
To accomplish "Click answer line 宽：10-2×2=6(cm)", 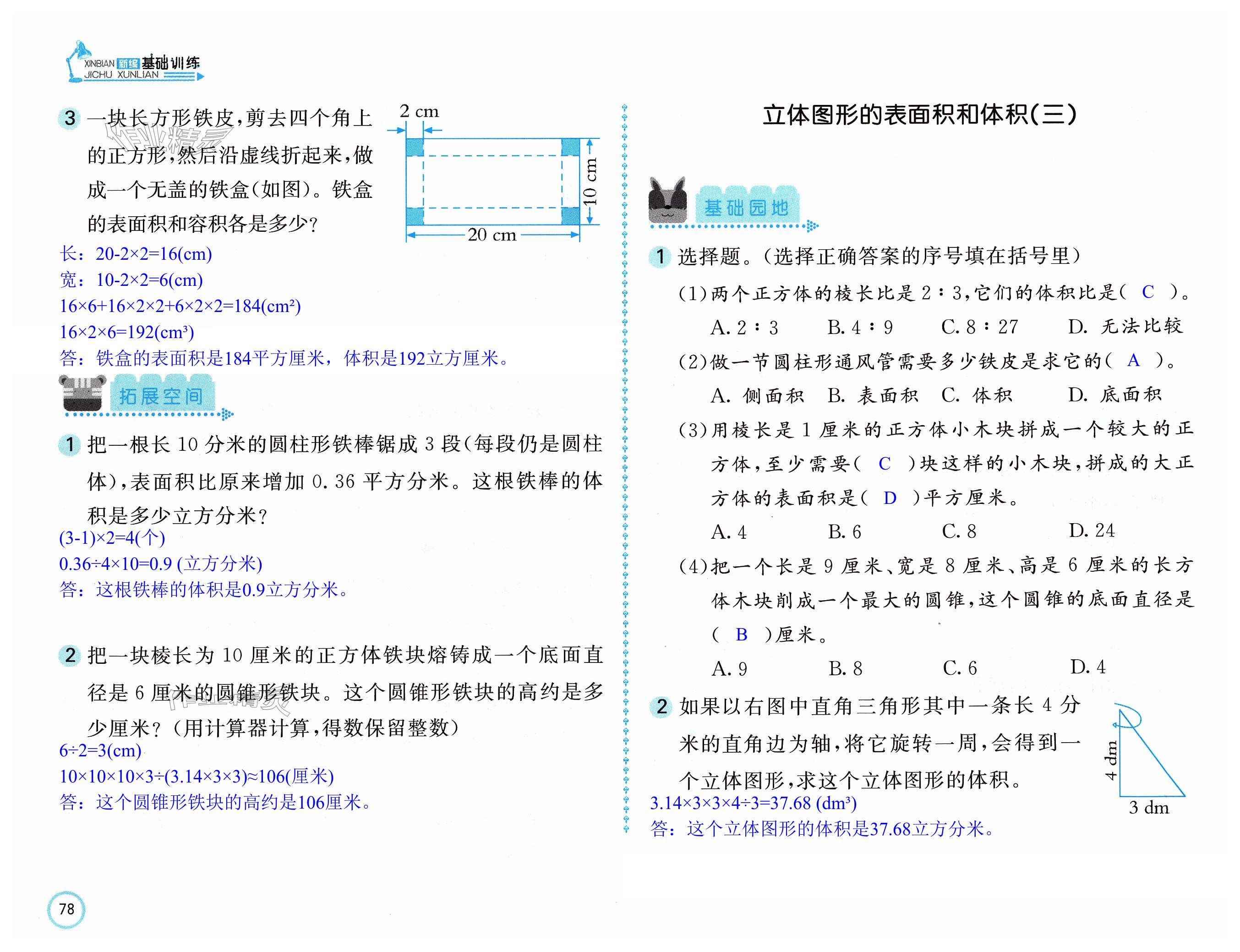I will click(x=131, y=280).
